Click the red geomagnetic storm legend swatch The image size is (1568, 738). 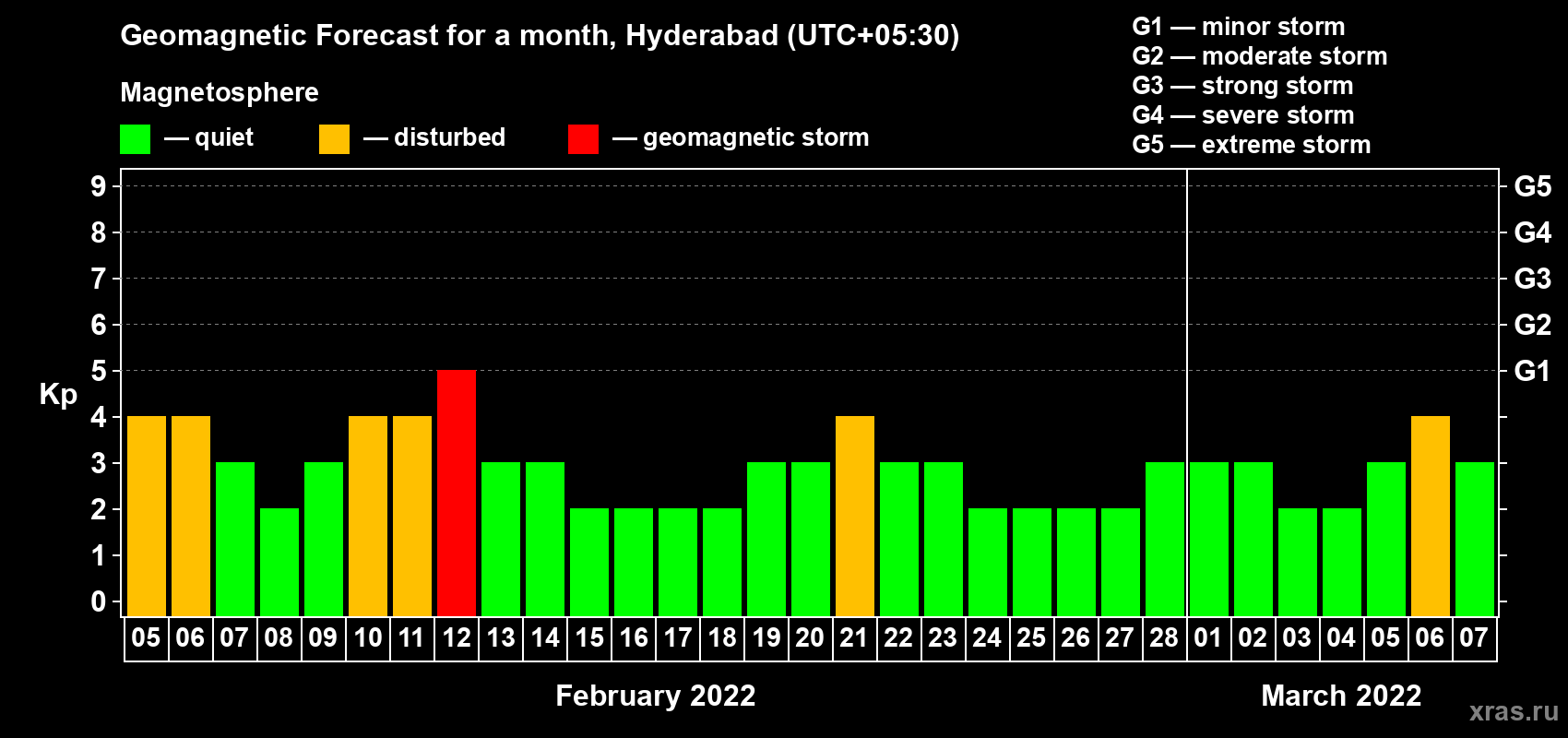[x=583, y=139]
